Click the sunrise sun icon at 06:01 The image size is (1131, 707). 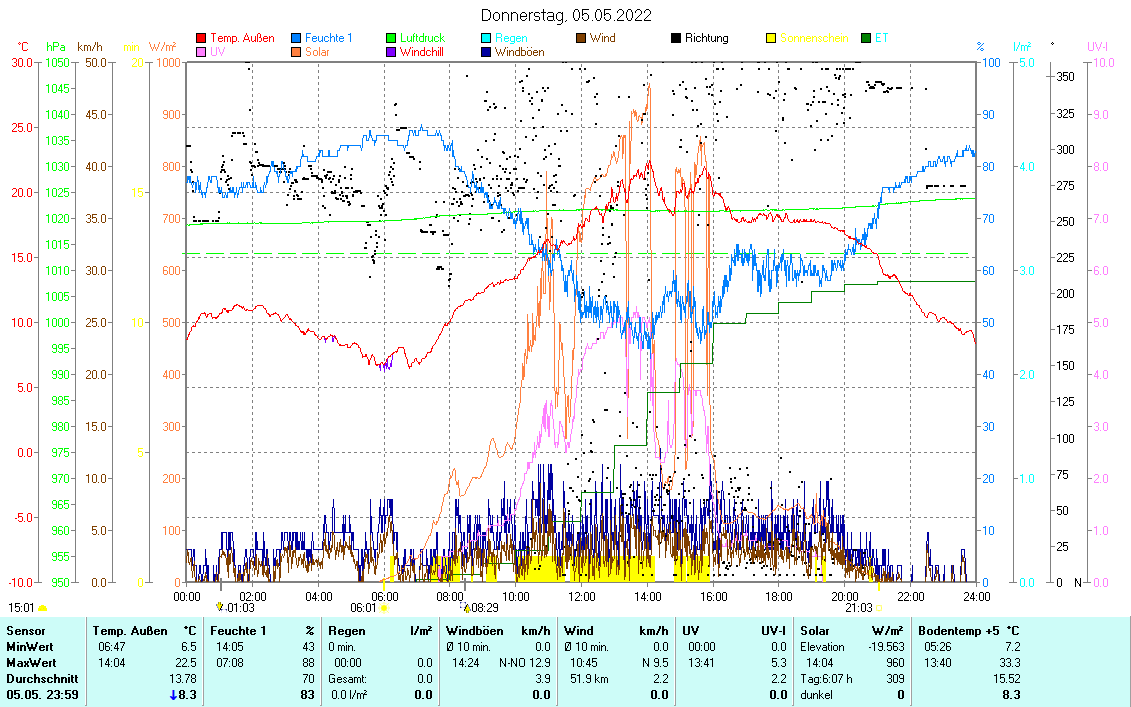pos(384,608)
